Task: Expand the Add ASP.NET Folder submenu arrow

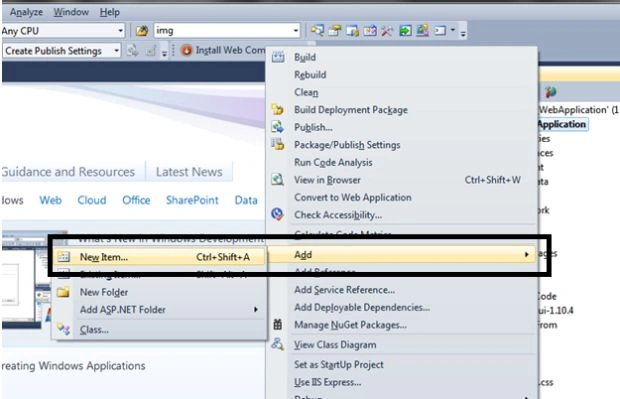Action: click(x=256, y=310)
